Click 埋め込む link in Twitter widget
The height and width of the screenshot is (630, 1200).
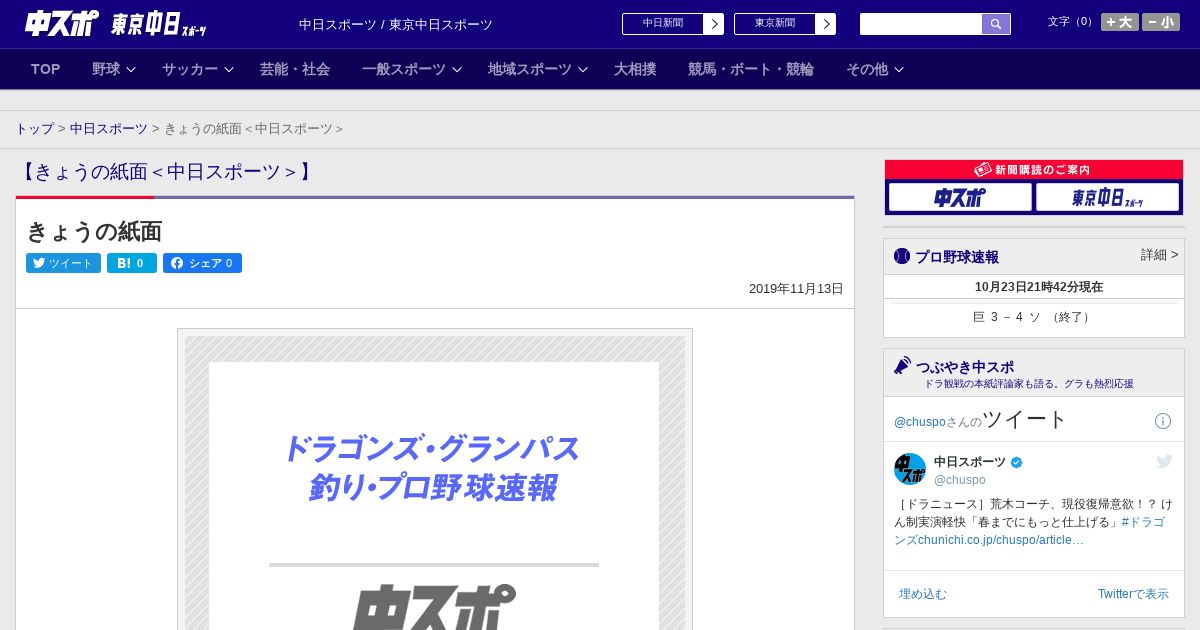coord(922,594)
